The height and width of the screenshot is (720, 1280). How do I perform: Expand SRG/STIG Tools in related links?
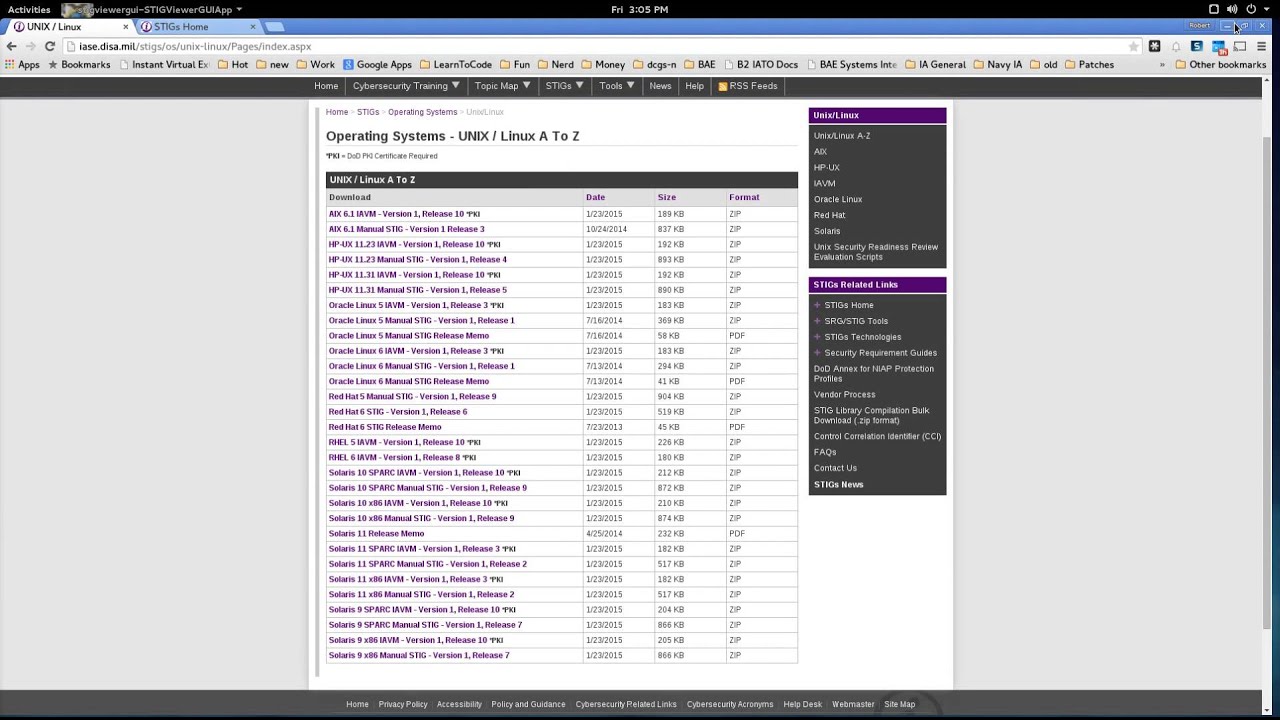817,321
